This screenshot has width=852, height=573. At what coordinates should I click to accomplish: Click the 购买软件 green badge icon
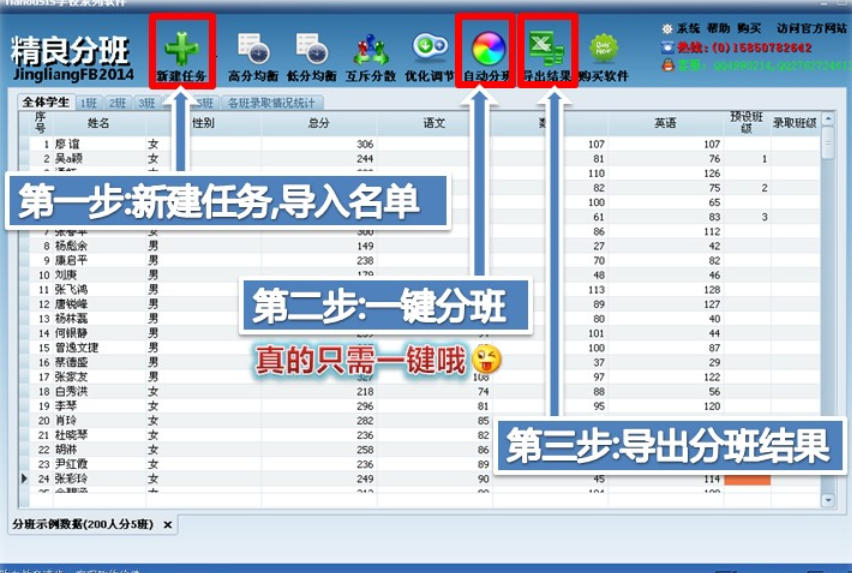tap(604, 49)
